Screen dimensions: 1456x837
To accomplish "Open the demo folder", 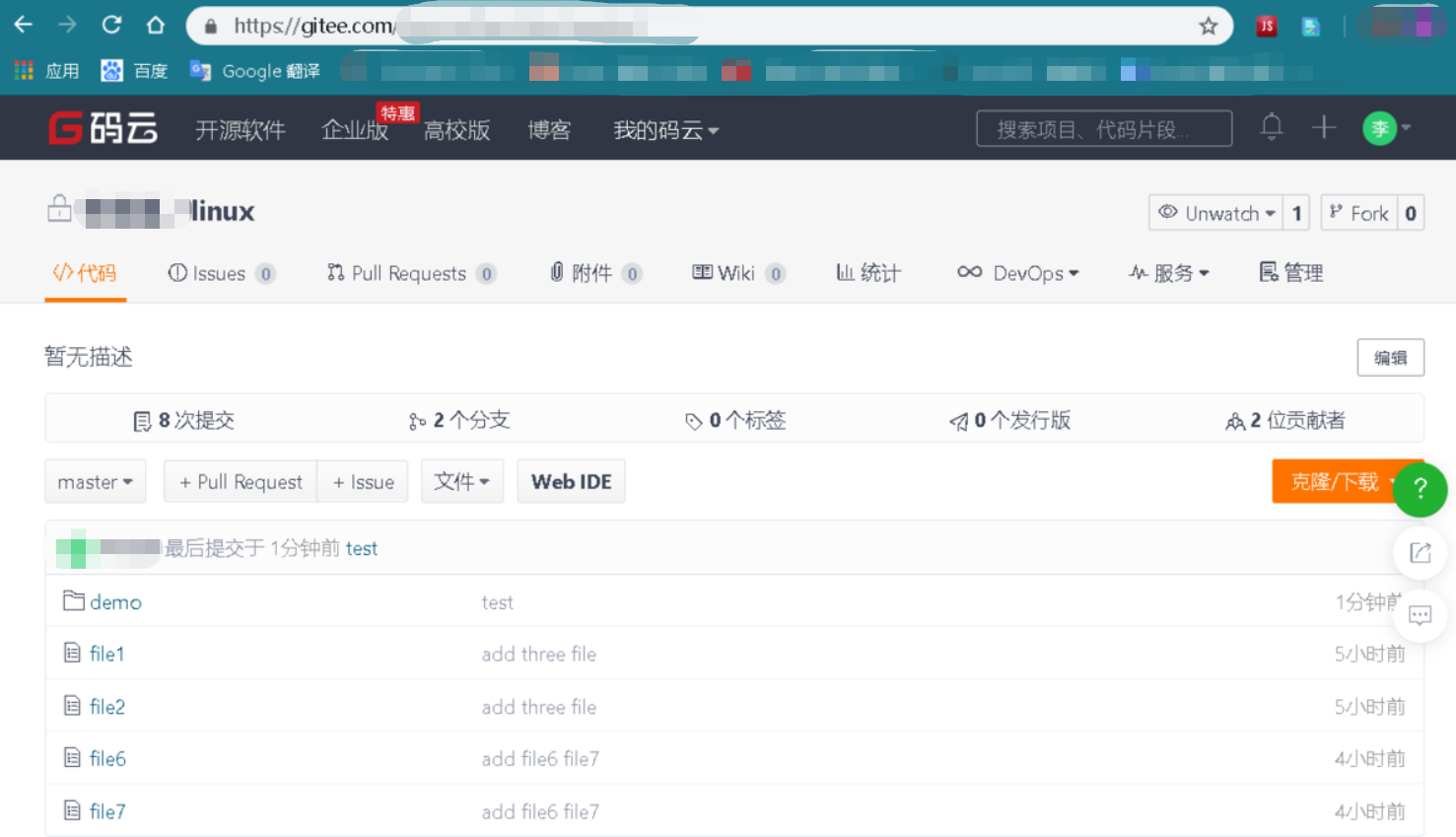I will [x=115, y=601].
